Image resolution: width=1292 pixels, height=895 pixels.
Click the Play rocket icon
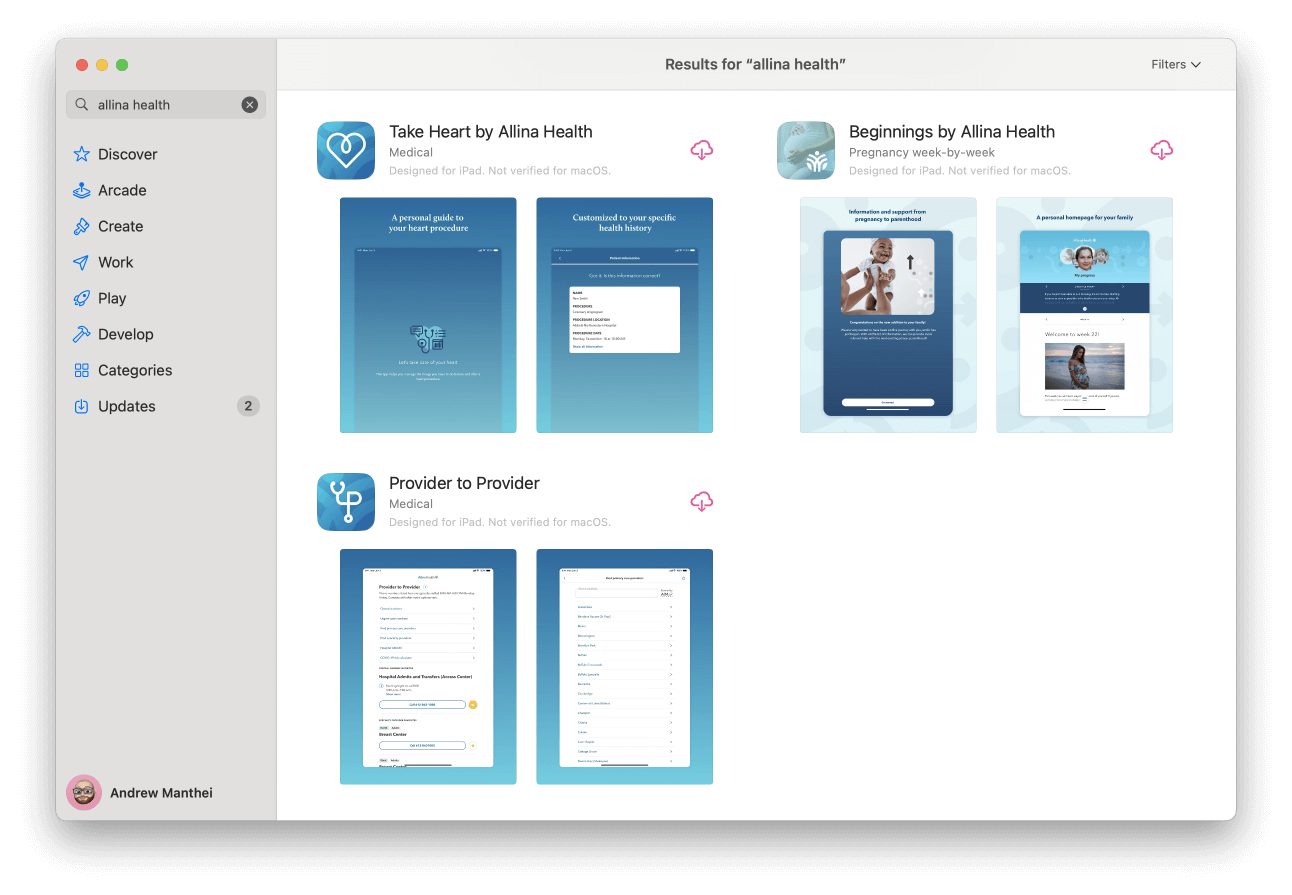(82, 298)
